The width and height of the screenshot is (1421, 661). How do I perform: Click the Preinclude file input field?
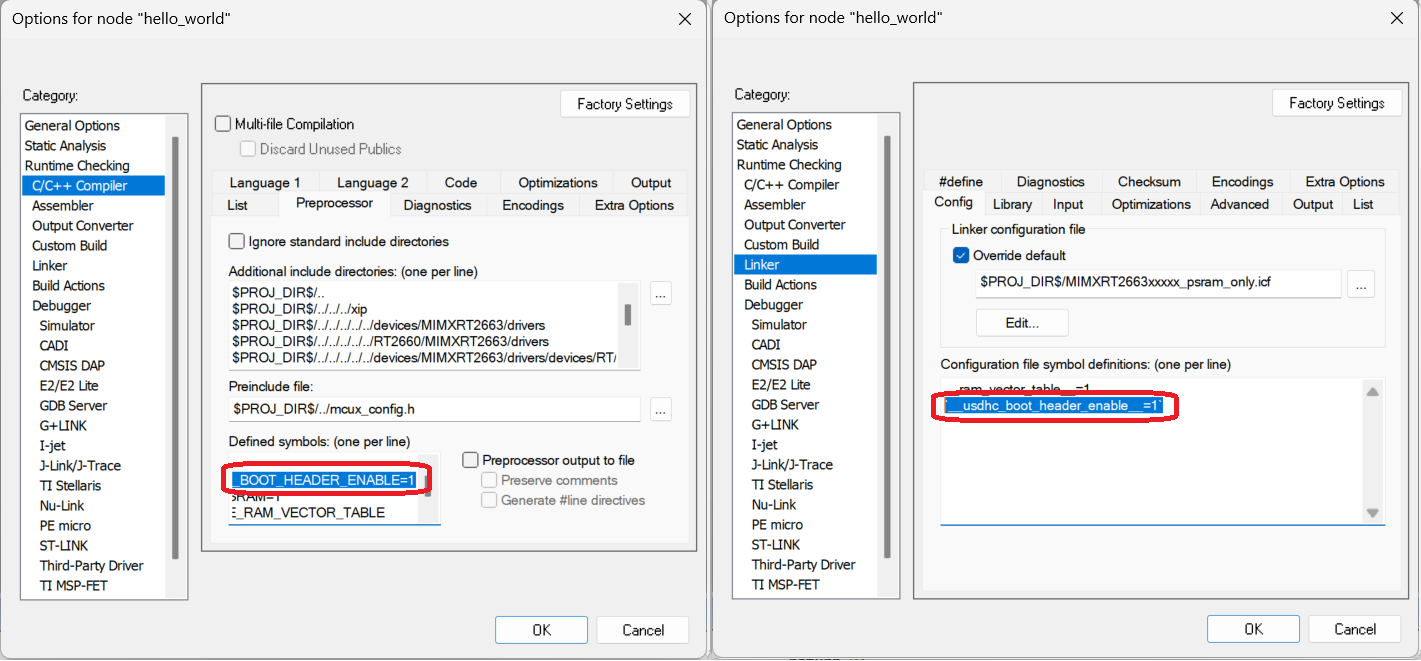click(434, 409)
